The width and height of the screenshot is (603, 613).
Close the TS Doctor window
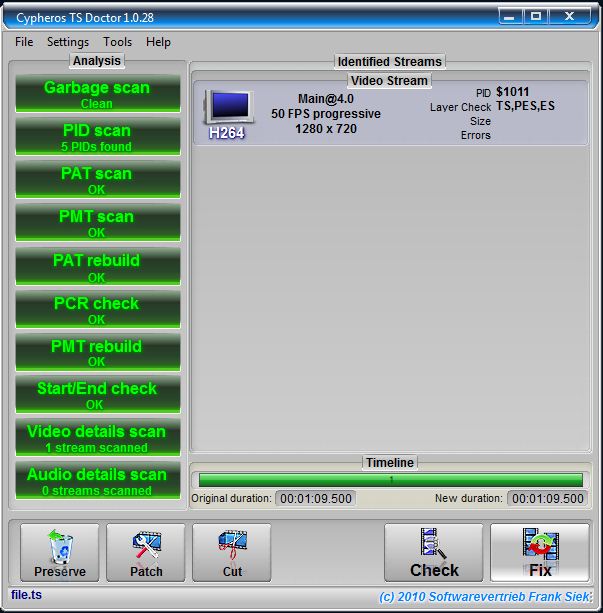pyautogui.click(x=569, y=16)
